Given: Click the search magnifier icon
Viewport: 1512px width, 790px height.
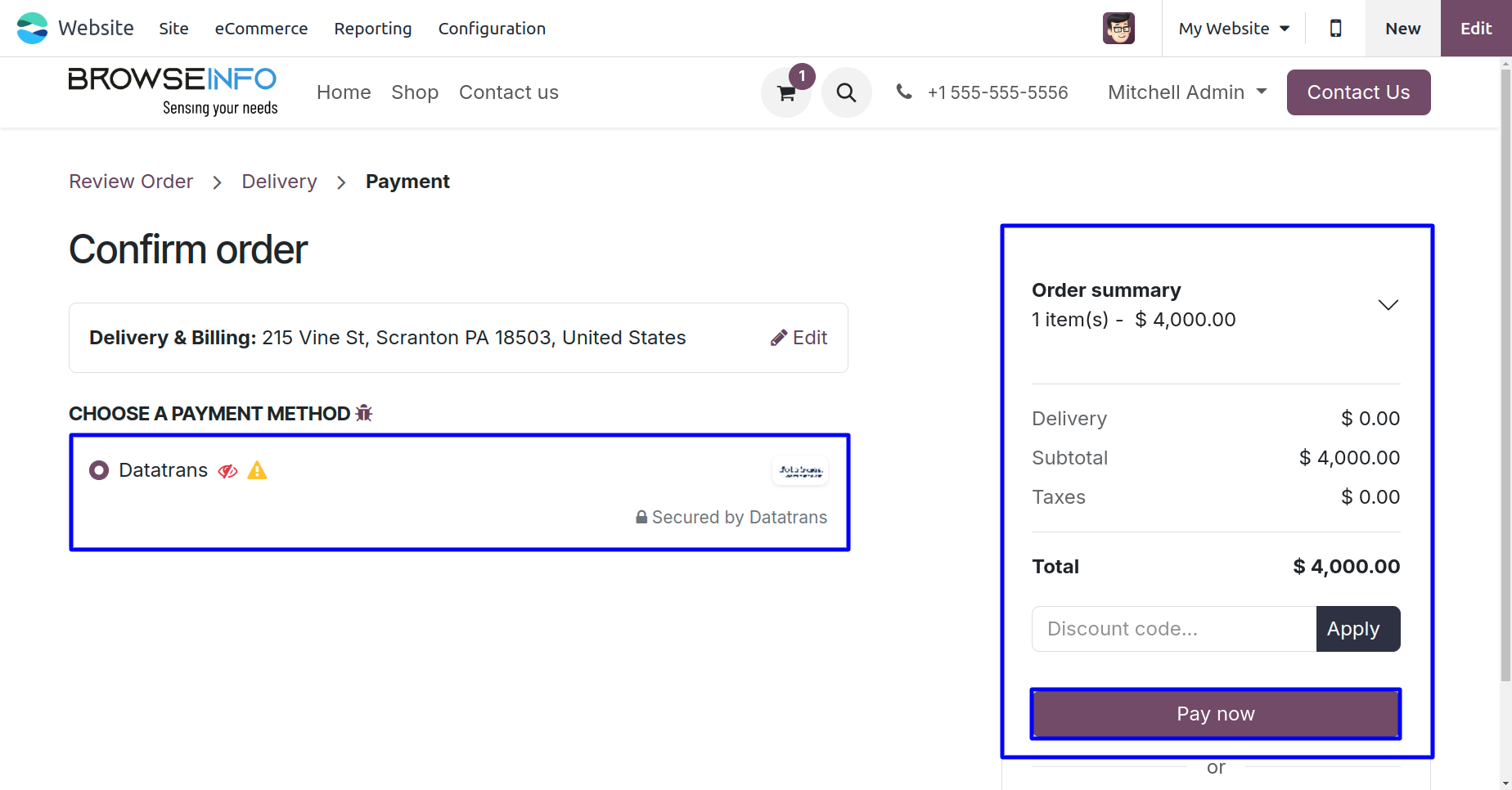Looking at the screenshot, I should (x=847, y=92).
